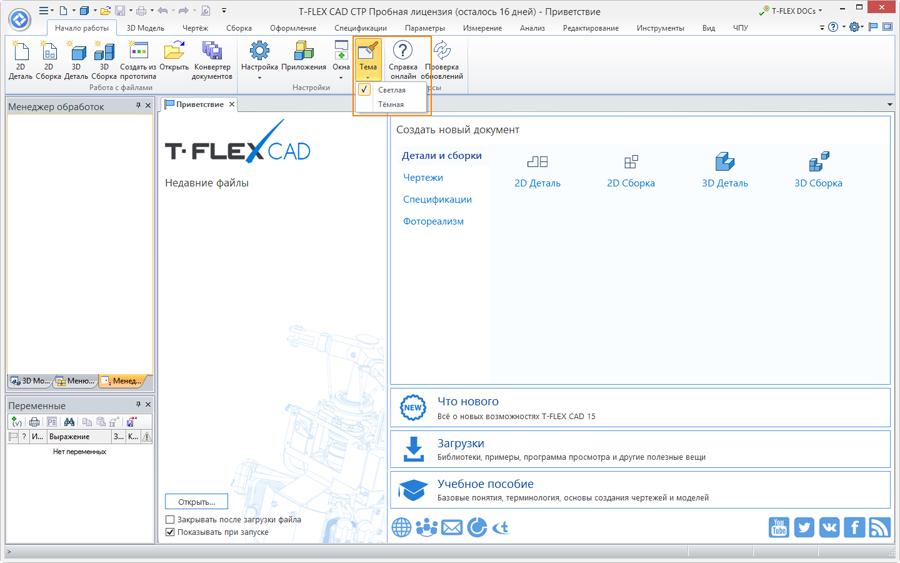Open the YouTube social link

click(x=779, y=527)
